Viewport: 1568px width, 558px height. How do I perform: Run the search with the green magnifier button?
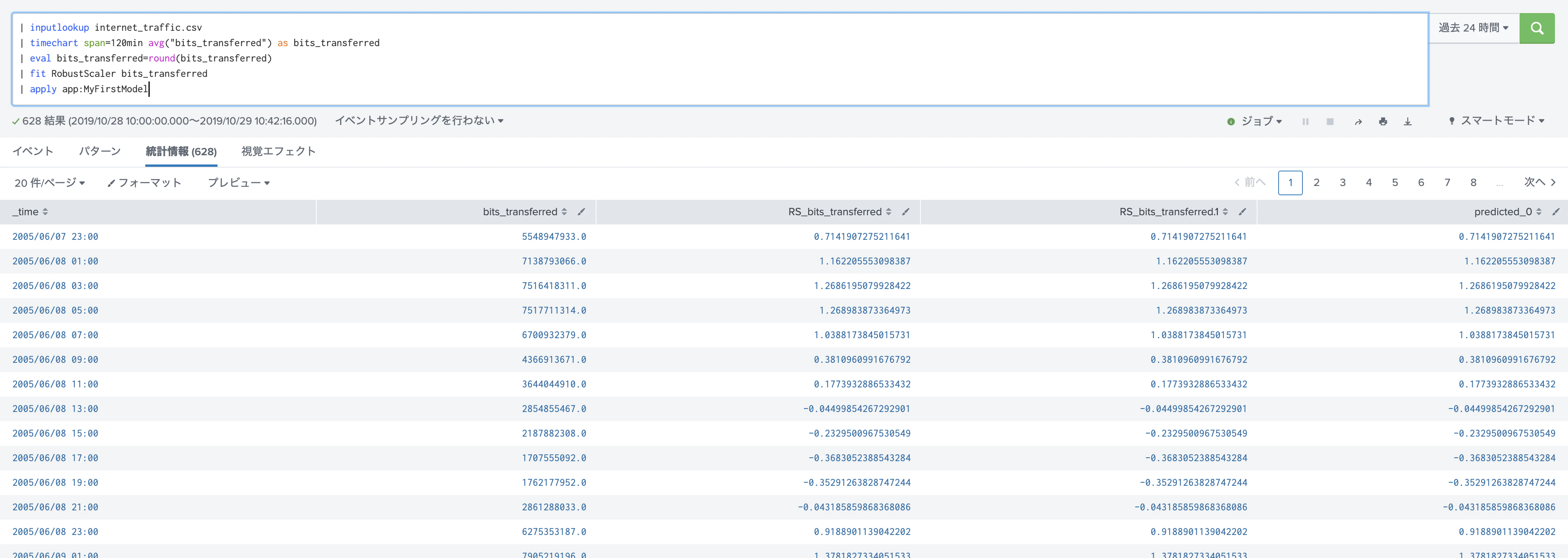[1536, 28]
